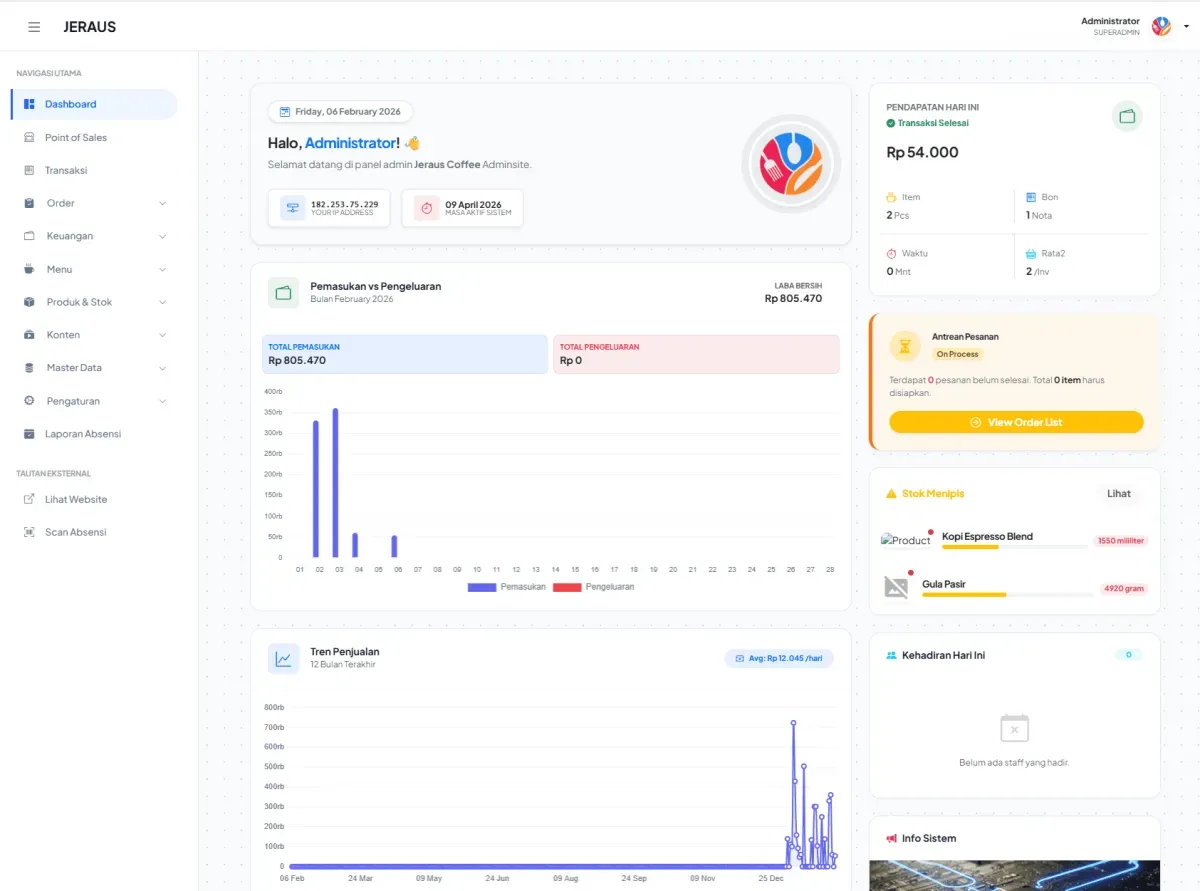This screenshot has width=1200, height=891.
Task: Expand the Master Data section
Action: click(94, 368)
